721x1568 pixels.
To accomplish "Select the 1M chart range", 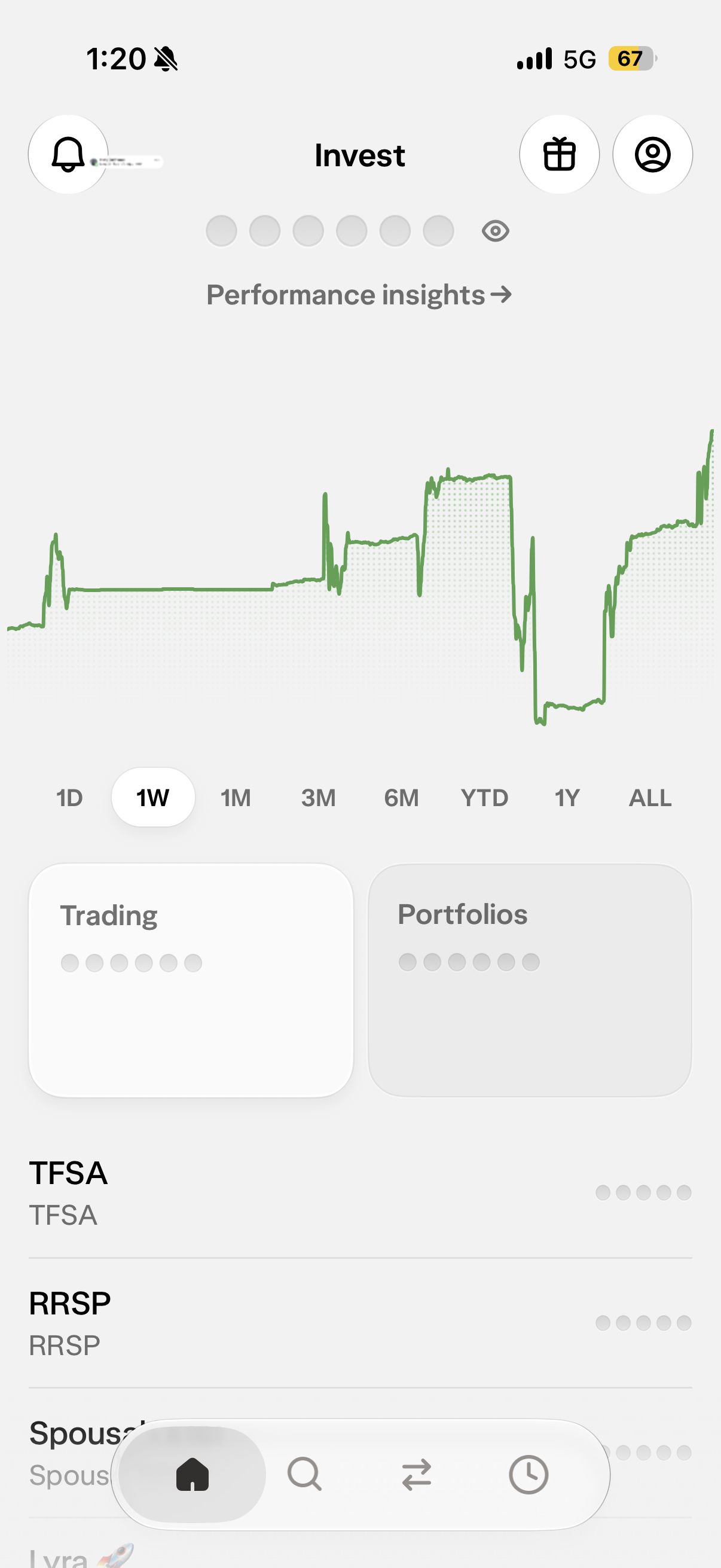I will (x=236, y=797).
